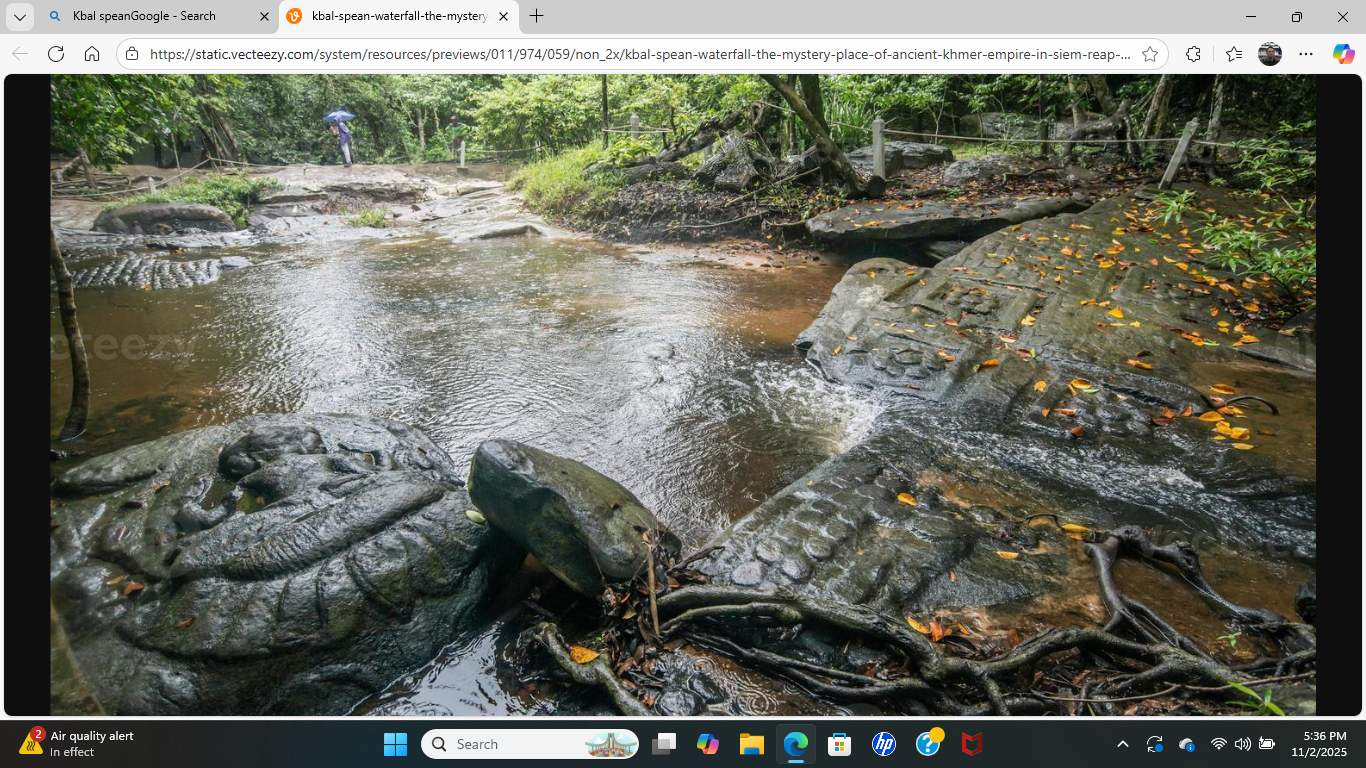The width and height of the screenshot is (1366, 768).
Task: Expand the tab actions menu chevron
Action: (x=19, y=16)
